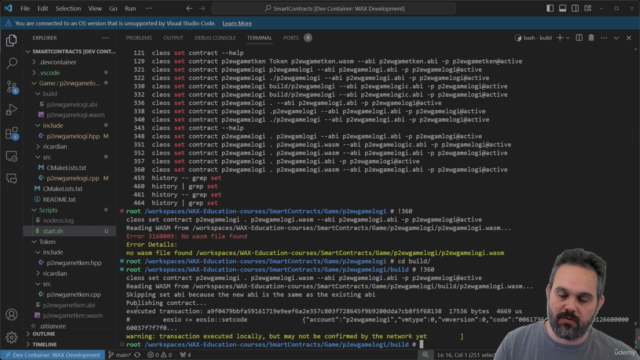
Task: Split the terminal
Action: pyautogui.click(x=579, y=38)
